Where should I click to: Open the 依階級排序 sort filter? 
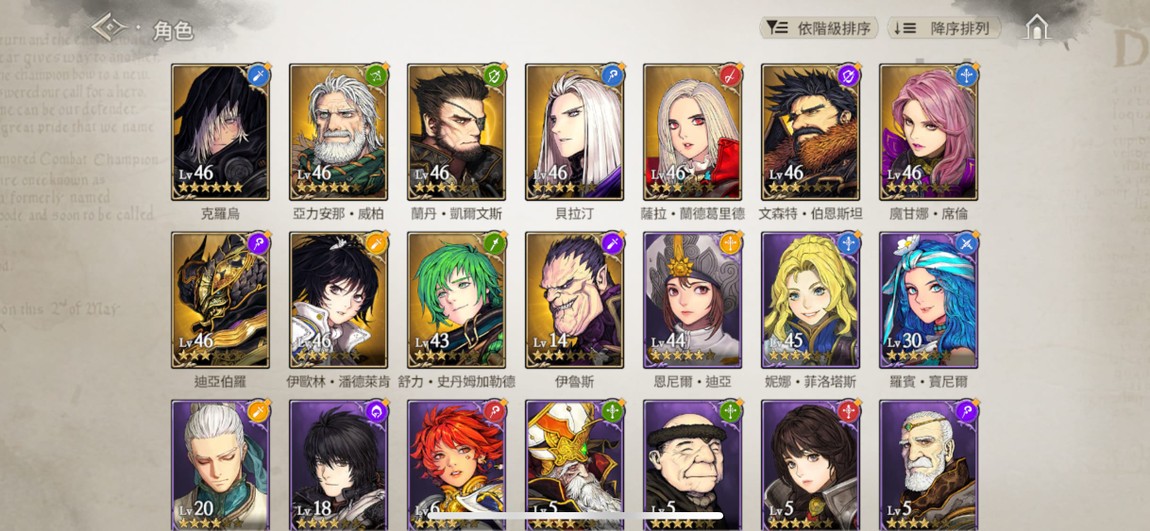(818, 29)
